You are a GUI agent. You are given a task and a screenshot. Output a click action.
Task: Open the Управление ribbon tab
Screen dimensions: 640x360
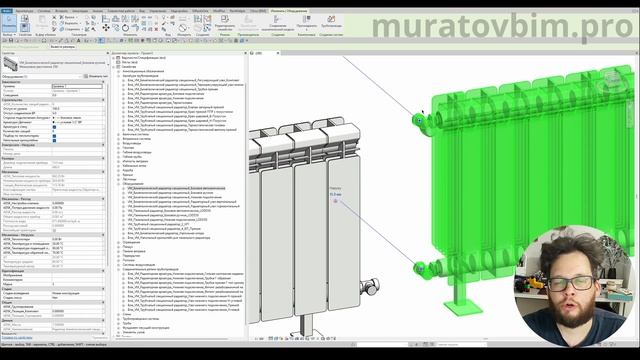tap(158, 11)
